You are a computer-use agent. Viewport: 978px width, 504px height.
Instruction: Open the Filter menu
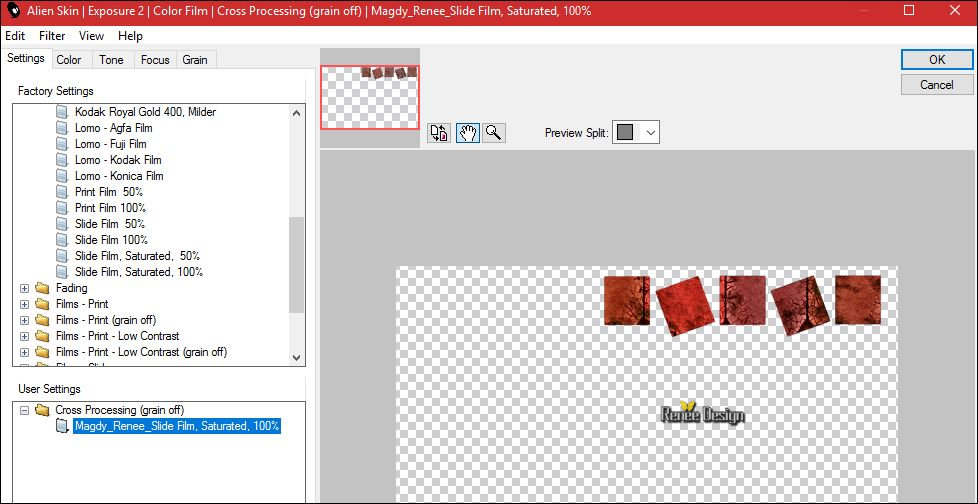pos(52,36)
